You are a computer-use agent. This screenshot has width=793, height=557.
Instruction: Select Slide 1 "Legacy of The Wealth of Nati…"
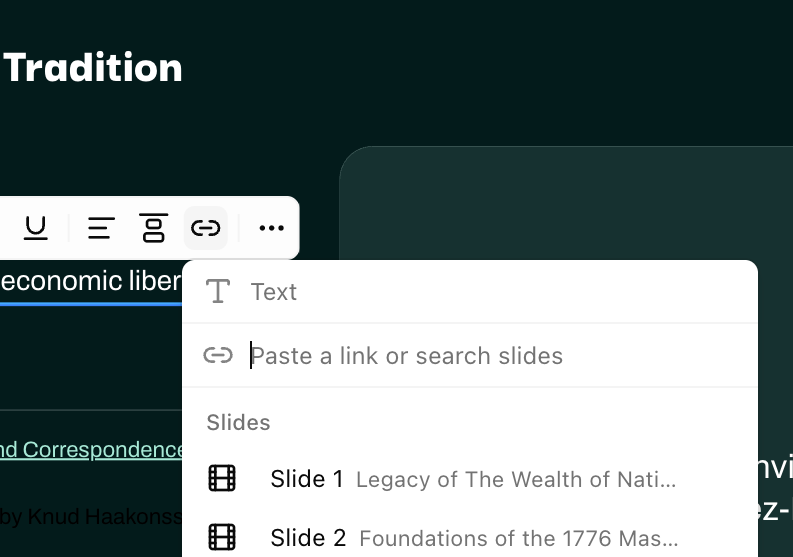[x=469, y=479]
